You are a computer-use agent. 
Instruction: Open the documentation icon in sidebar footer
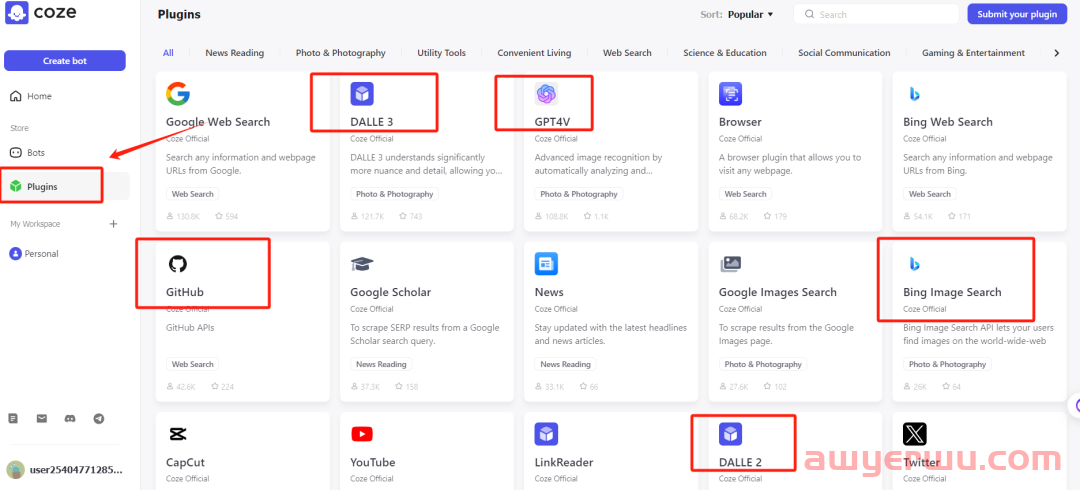pos(13,418)
